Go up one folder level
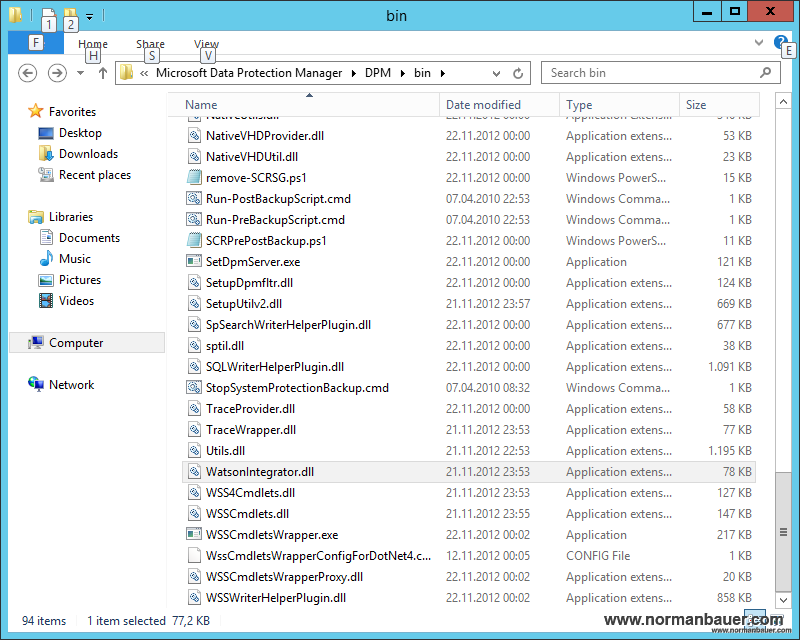The height and width of the screenshot is (640, 800). click(x=103, y=73)
